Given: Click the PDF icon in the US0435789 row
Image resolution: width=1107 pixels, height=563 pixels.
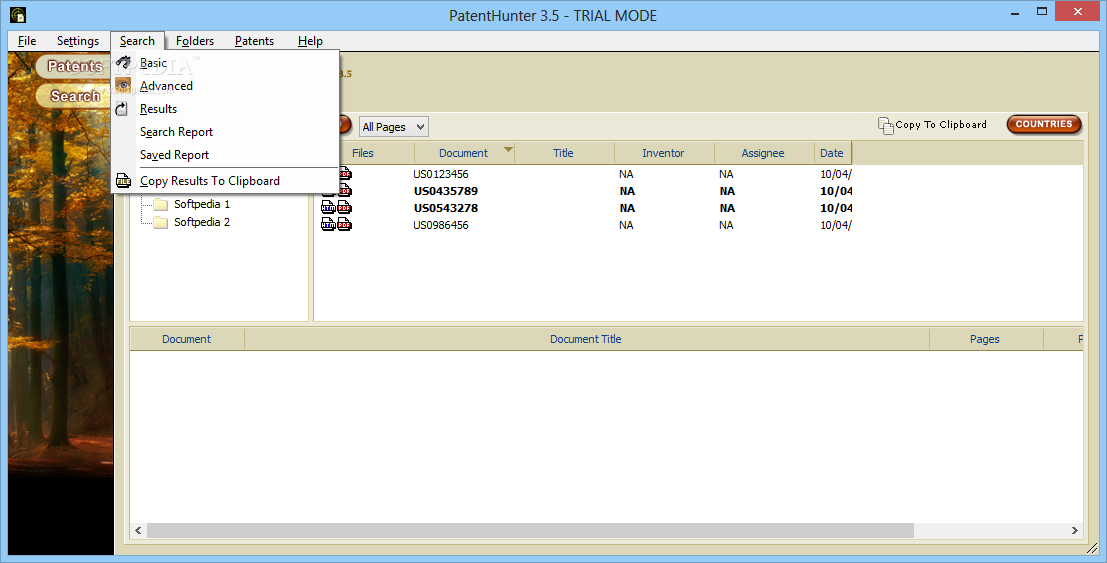Looking at the screenshot, I should (345, 191).
